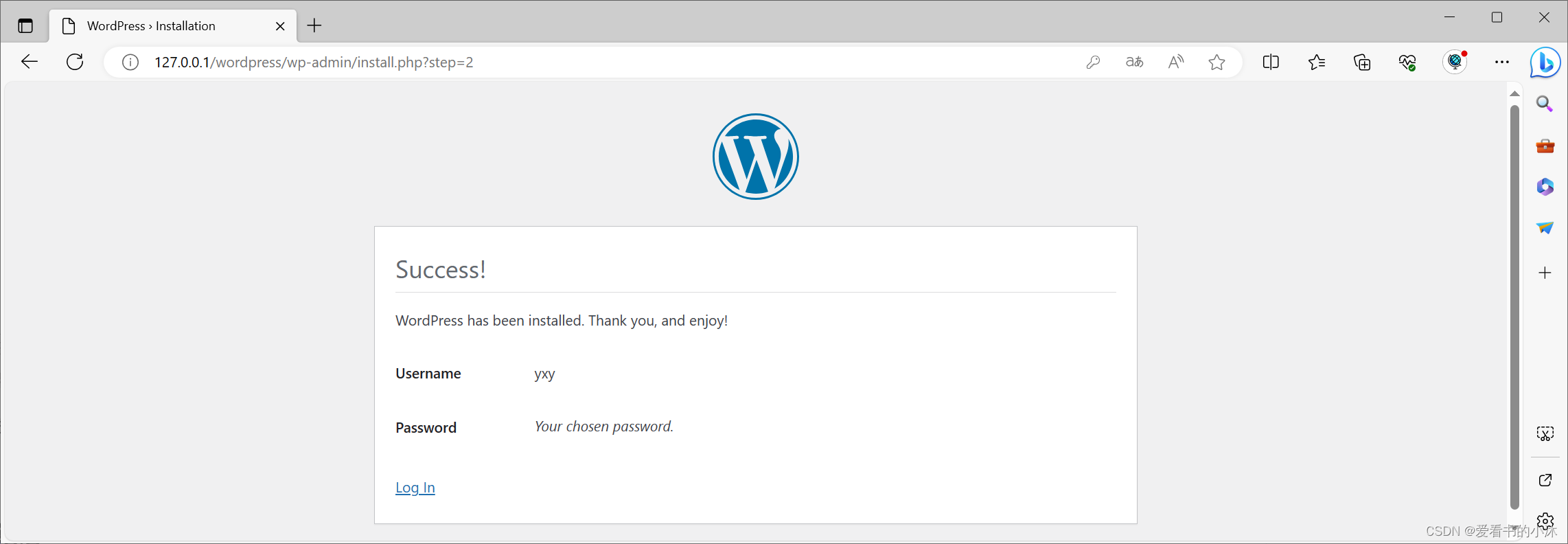
Task: Start Read Aloud from the address bar
Action: click(1175, 63)
